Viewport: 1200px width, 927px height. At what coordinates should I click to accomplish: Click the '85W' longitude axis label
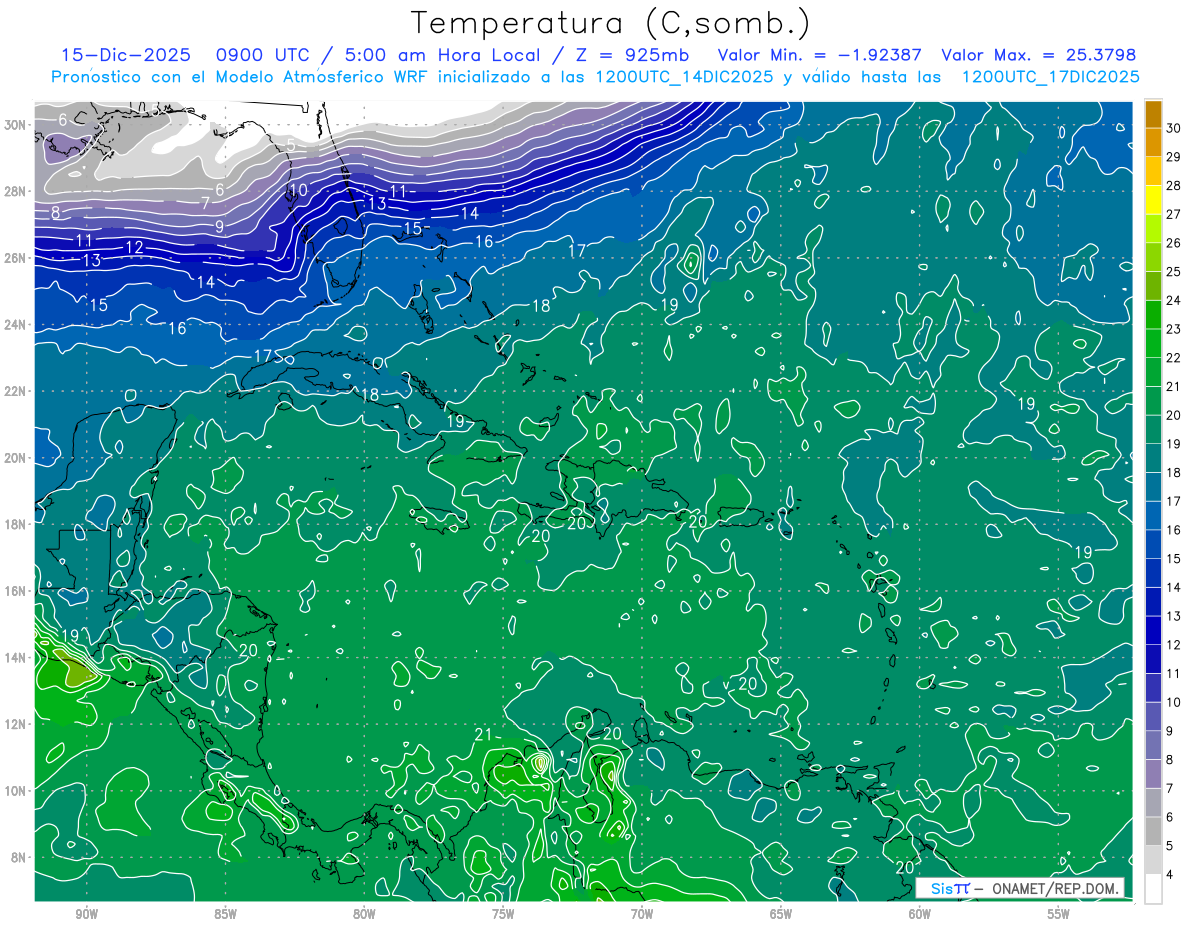(x=225, y=915)
